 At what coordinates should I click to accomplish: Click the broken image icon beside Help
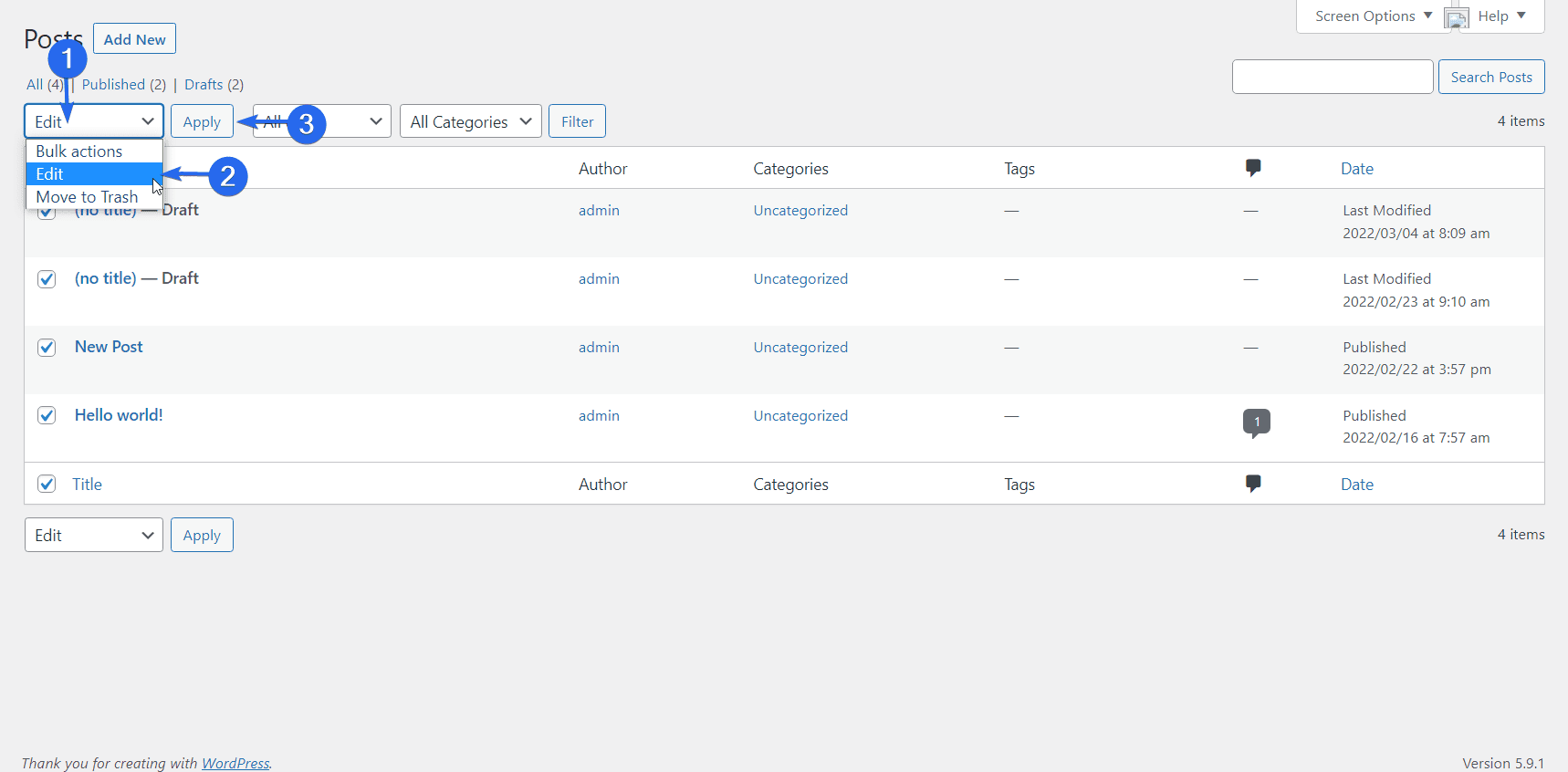(1457, 17)
